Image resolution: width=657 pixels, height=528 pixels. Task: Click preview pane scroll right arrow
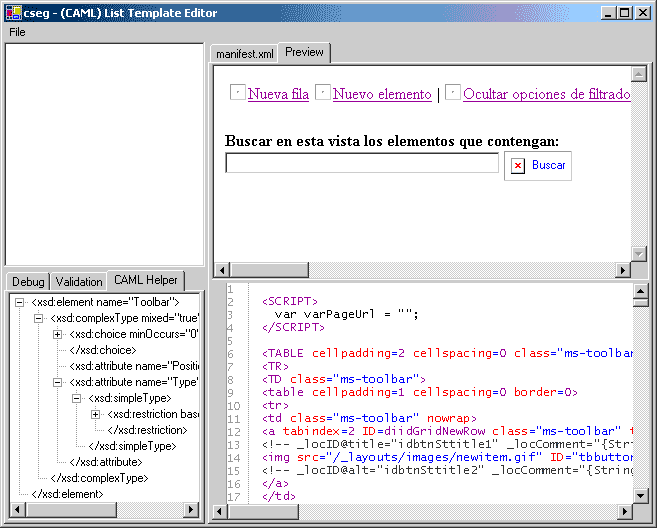pyautogui.click(x=623, y=270)
